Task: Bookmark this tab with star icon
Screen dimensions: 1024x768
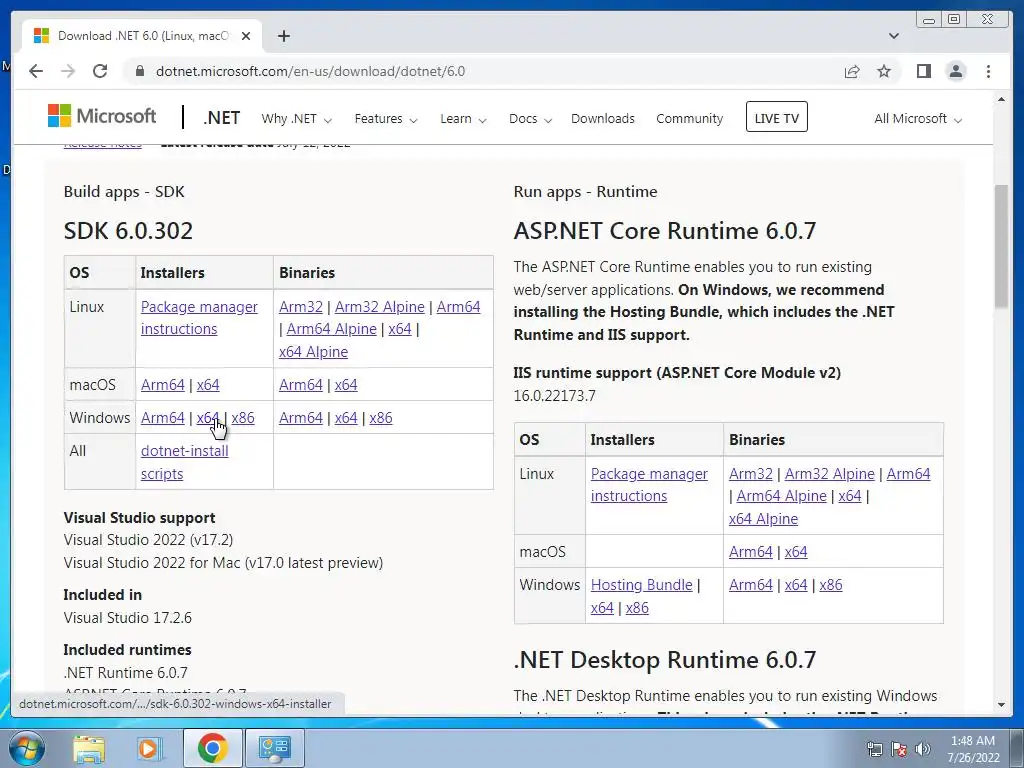Action: (884, 71)
